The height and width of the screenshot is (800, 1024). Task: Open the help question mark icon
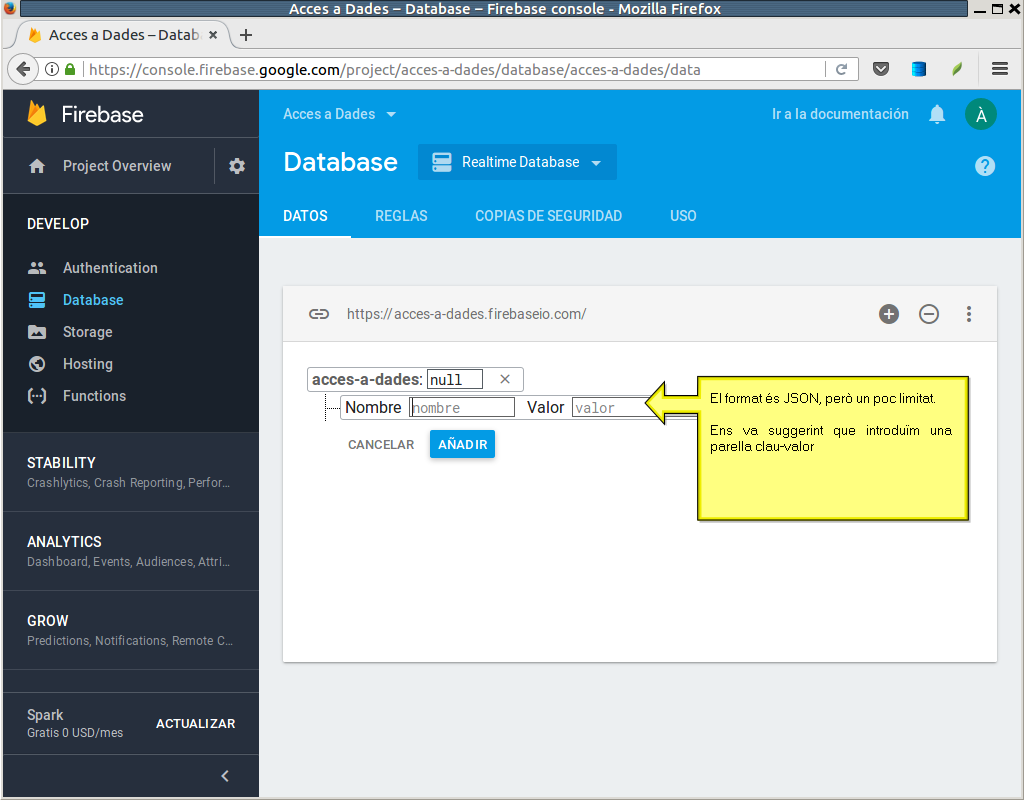point(985,166)
